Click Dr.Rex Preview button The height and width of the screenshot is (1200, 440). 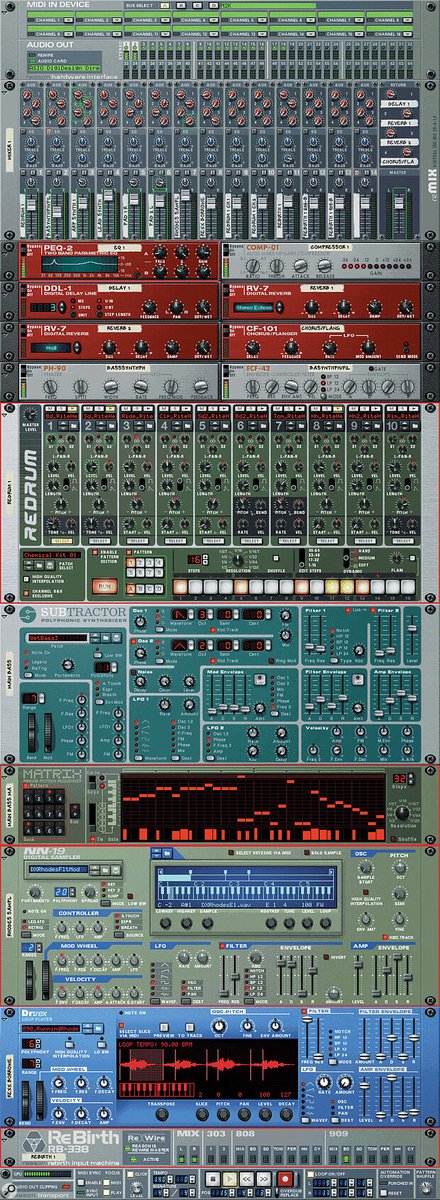[164, 1029]
